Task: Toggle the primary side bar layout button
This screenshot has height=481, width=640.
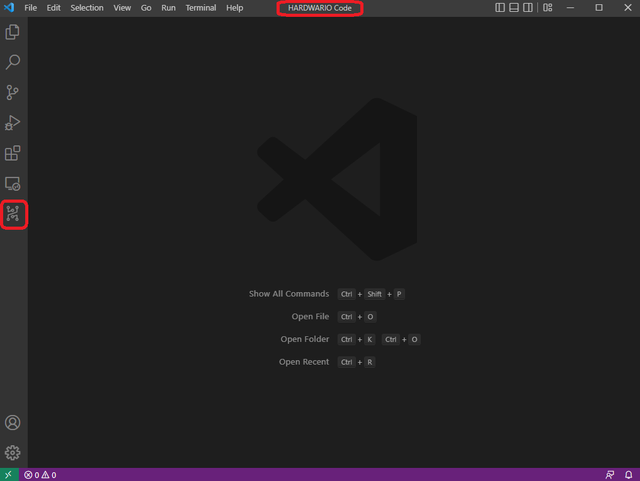Action: point(500,8)
